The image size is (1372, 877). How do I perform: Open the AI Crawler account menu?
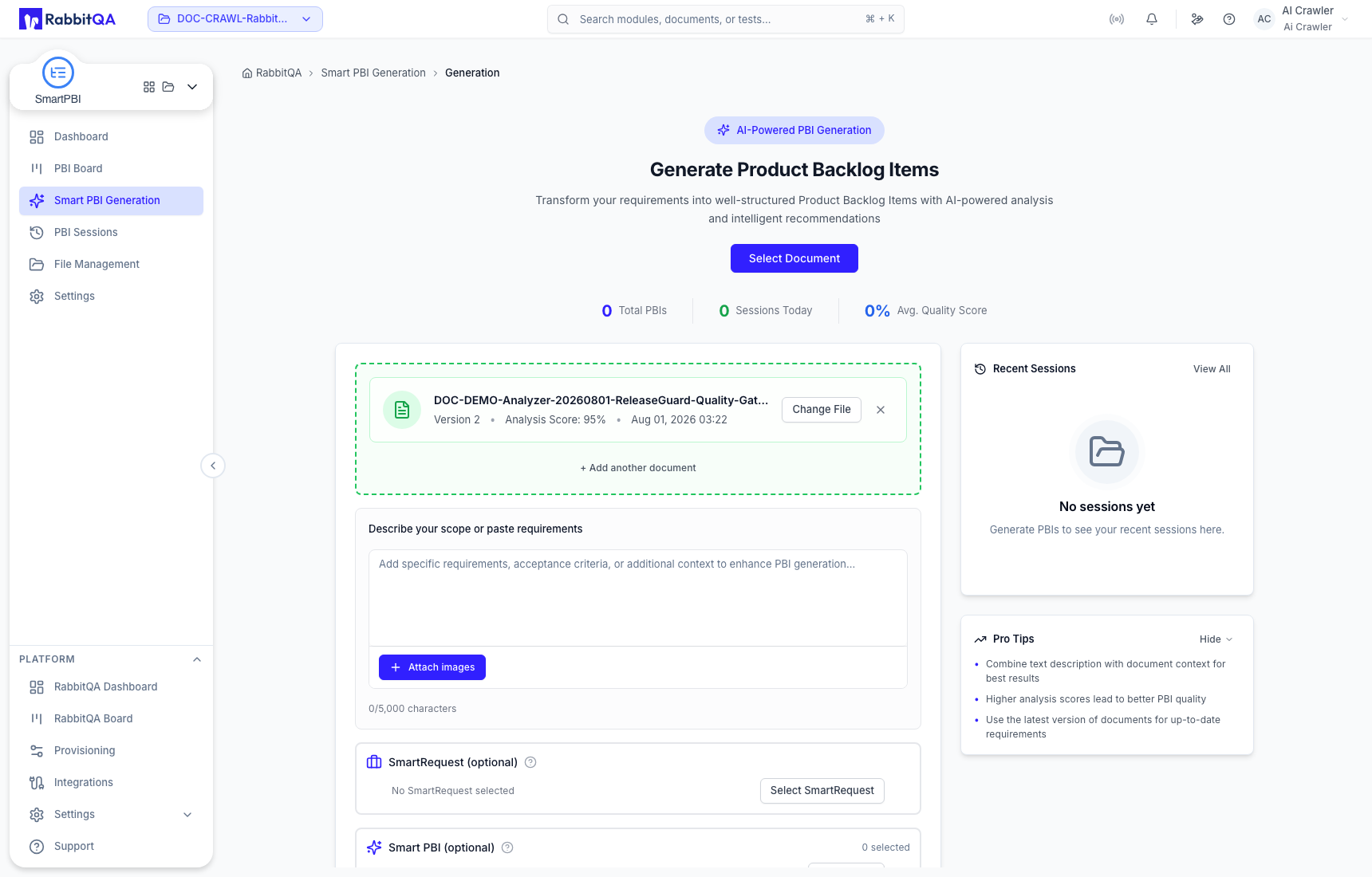[x=1315, y=19]
